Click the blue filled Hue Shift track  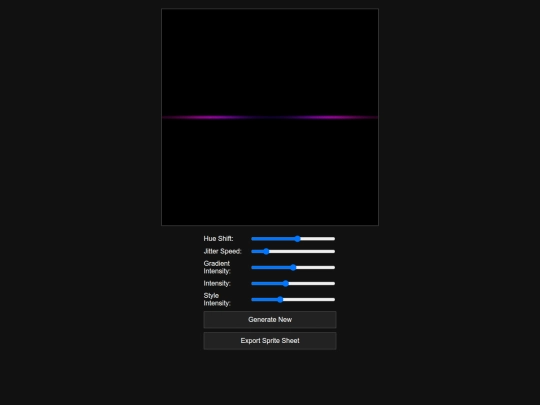[273, 239]
